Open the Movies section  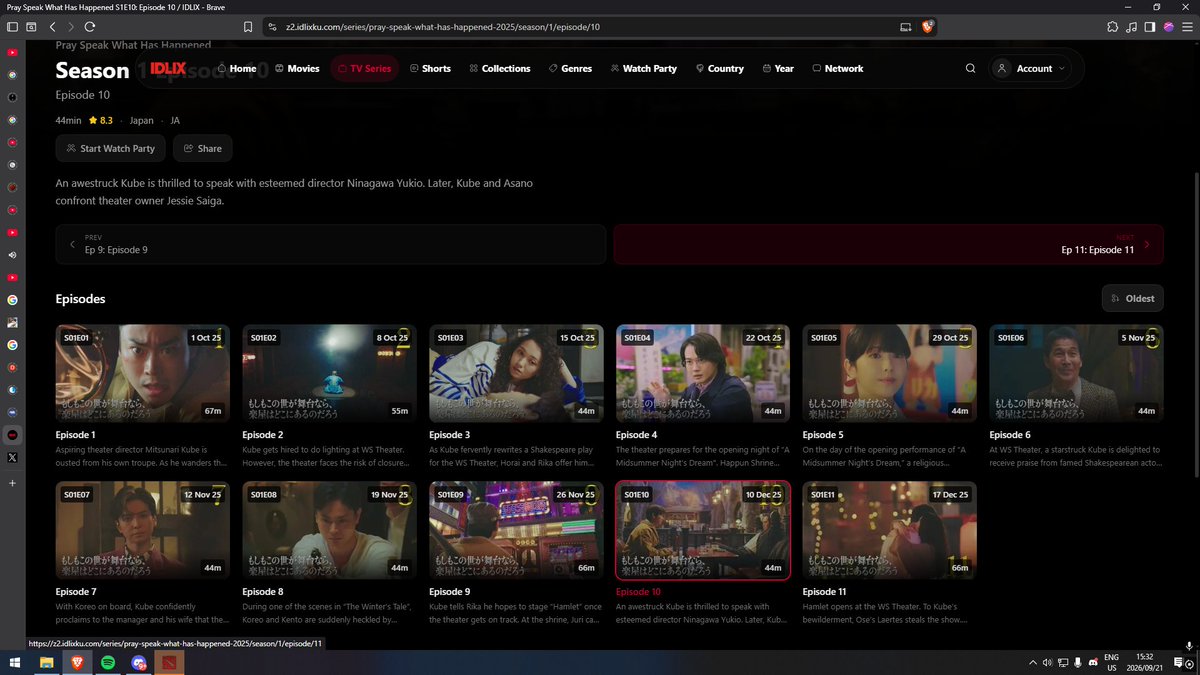(x=297, y=69)
